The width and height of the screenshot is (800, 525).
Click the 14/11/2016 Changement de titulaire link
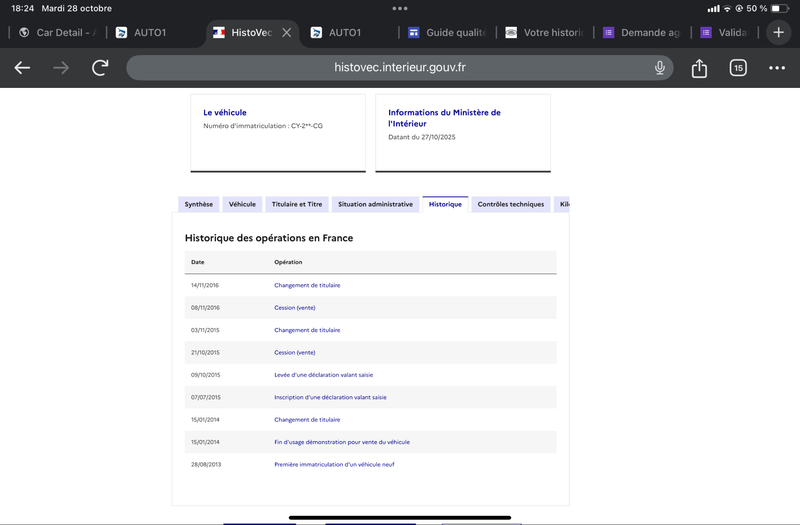point(307,285)
